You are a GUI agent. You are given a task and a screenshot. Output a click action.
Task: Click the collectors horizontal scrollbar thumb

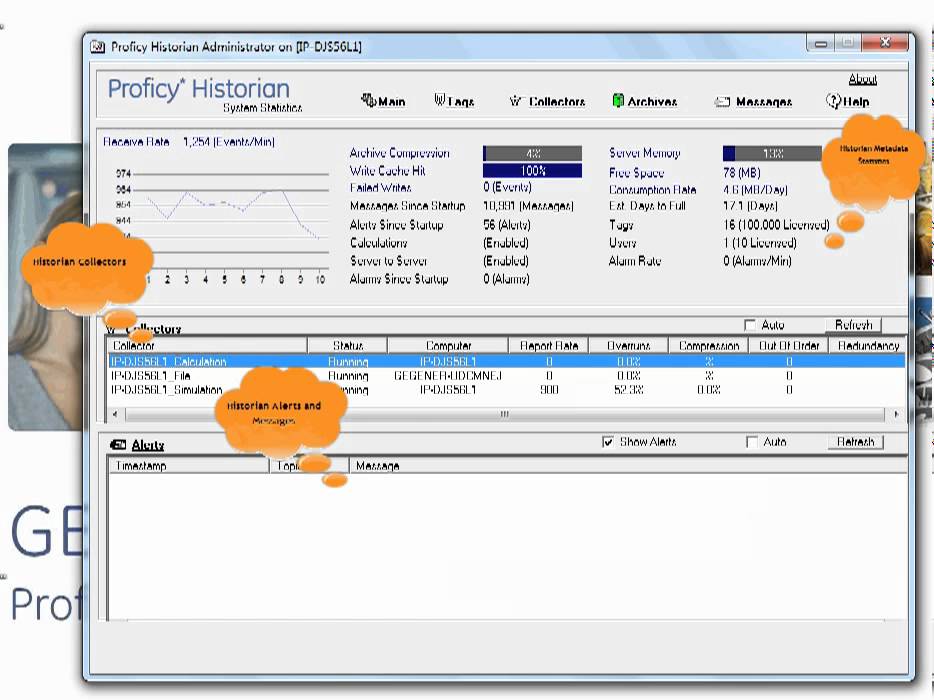[x=505, y=413]
